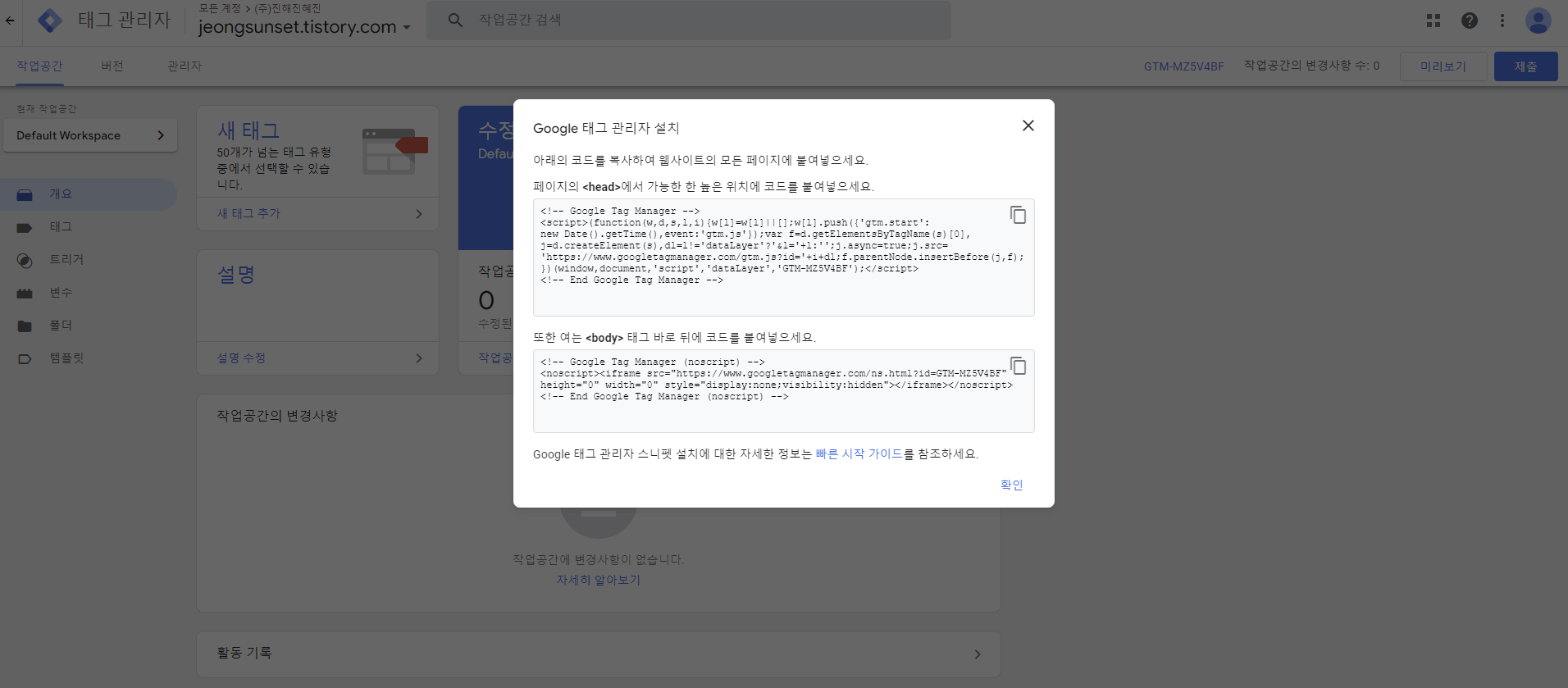Image resolution: width=1568 pixels, height=688 pixels.
Task: Click the 태그 tag-shaped icon
Action: coord(25,228)
